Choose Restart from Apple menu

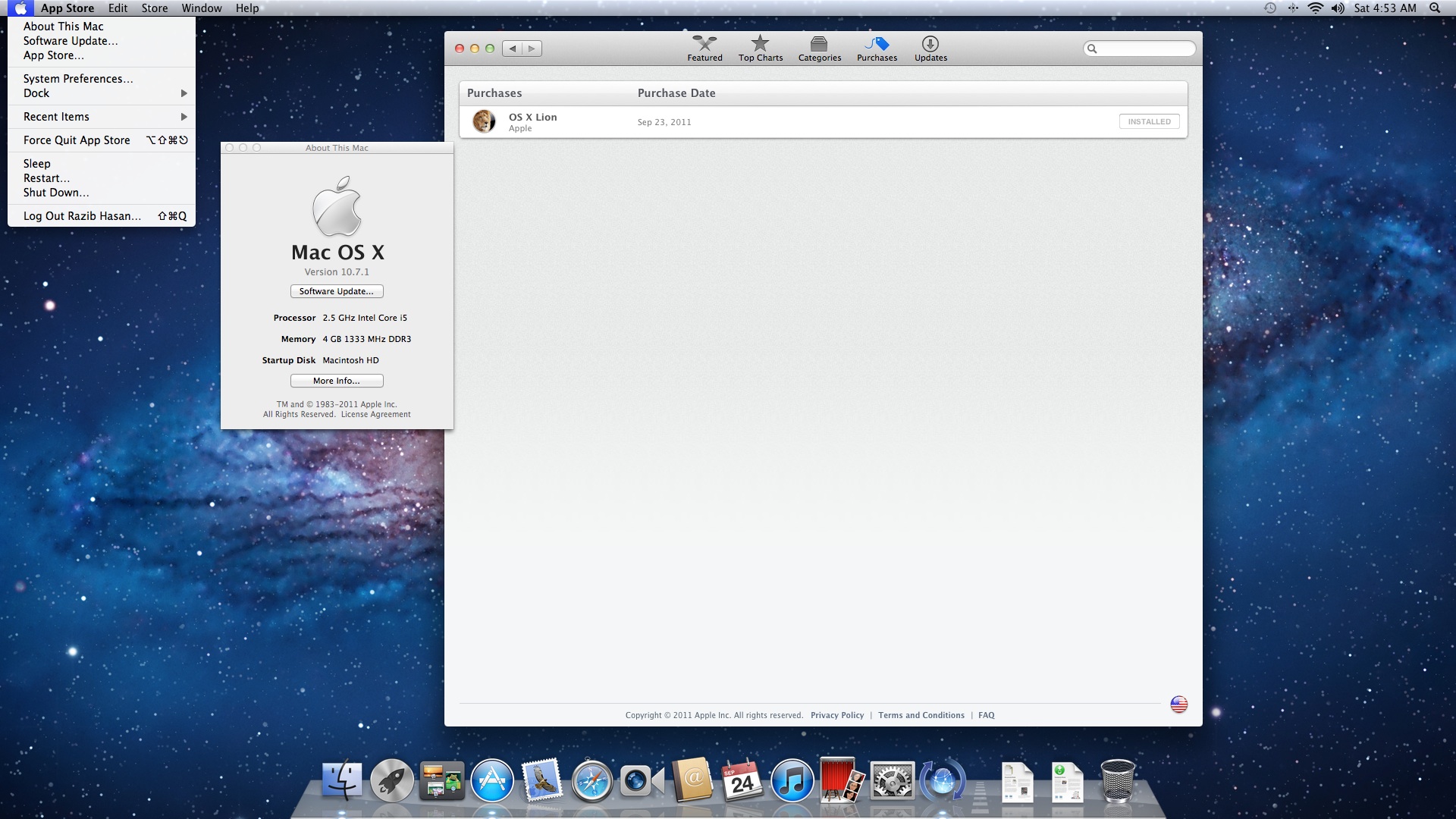(x=102, y=178)
